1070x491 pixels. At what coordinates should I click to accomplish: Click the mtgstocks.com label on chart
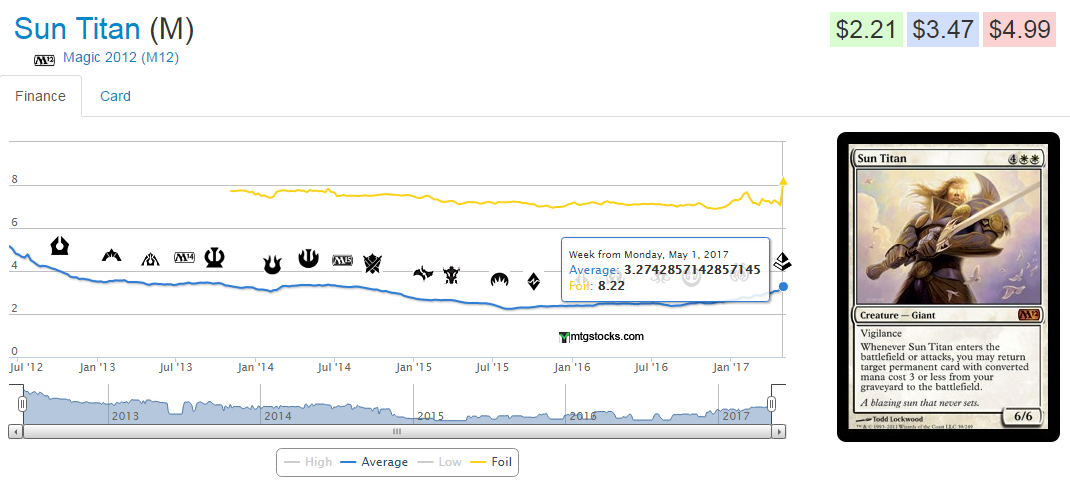(x=607, y=336)
